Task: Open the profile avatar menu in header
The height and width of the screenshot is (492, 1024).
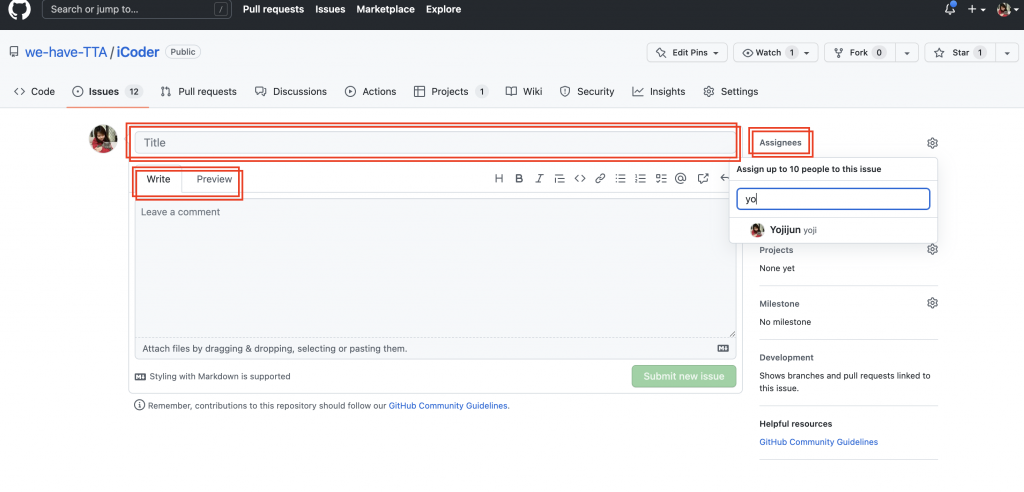Action: (x=1006, y=9)
